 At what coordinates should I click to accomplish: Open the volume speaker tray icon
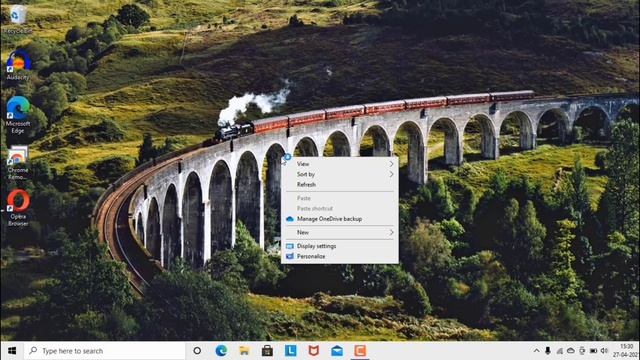[x=604, y=351]
